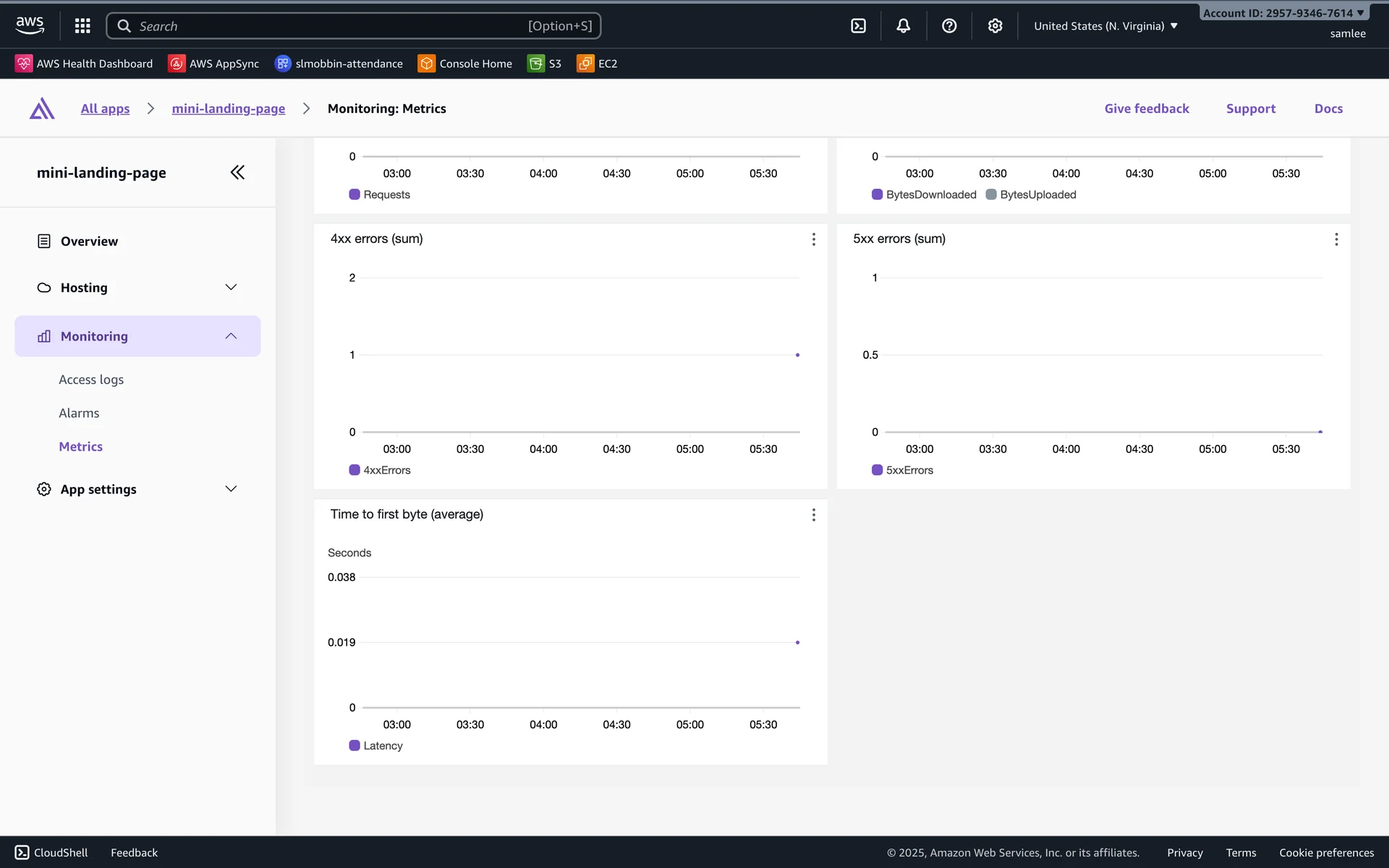Open the AWS services grid menu
This screenshot has width=1389, height=868.
[x=82, y=26]
